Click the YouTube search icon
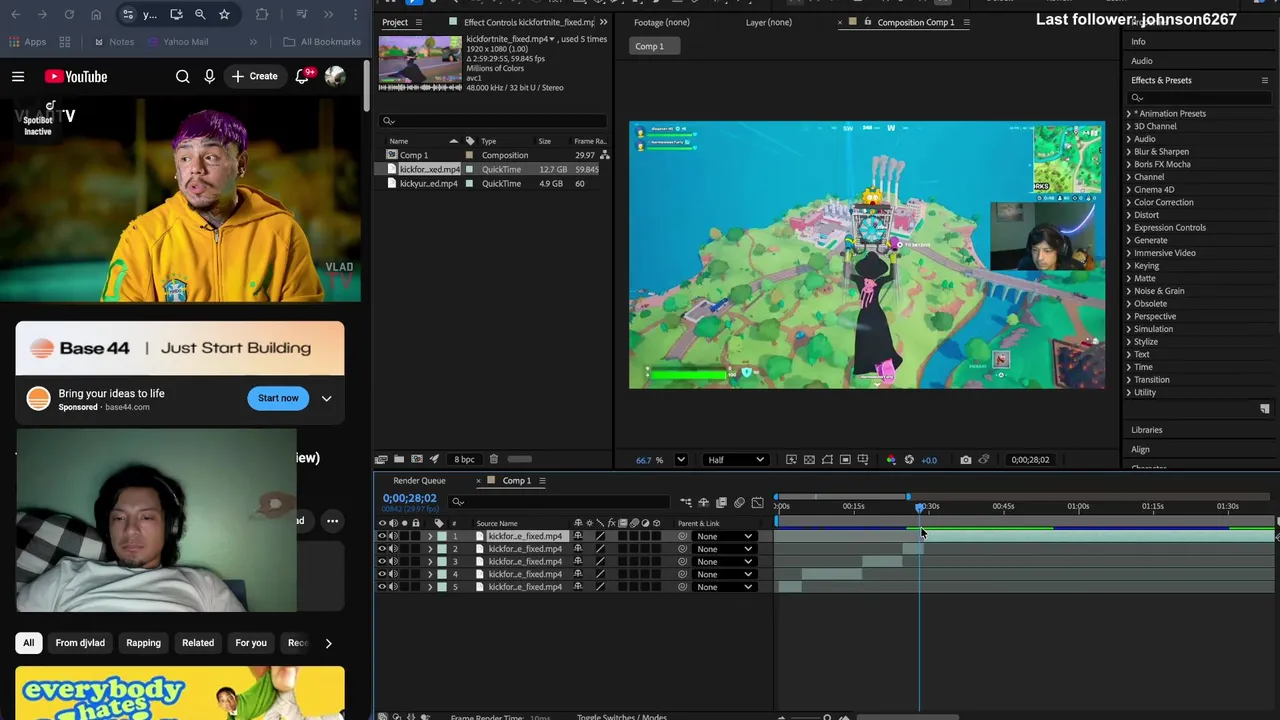 [x=182, y=76]
